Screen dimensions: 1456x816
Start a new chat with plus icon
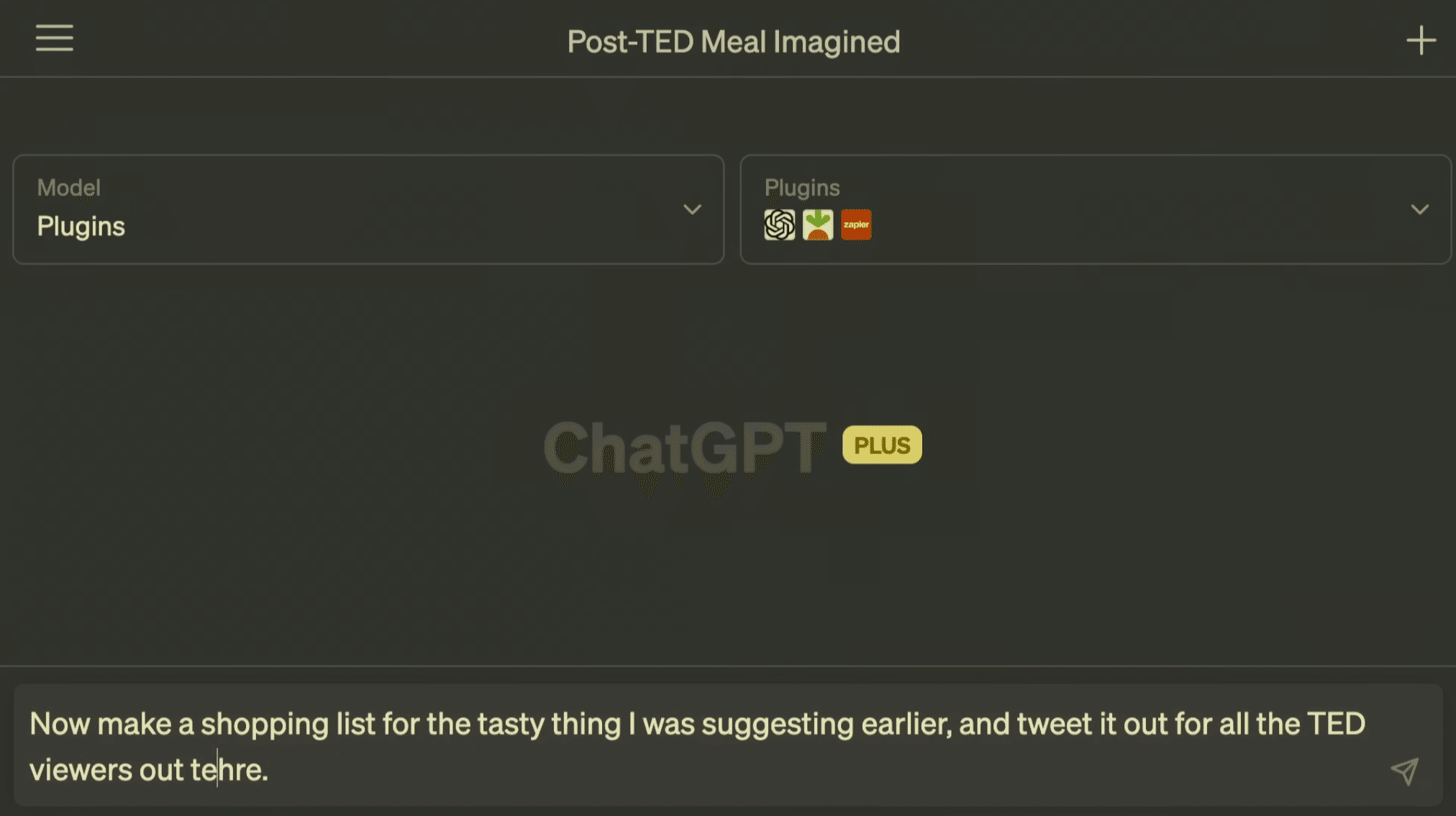(x=1421, y=40)
